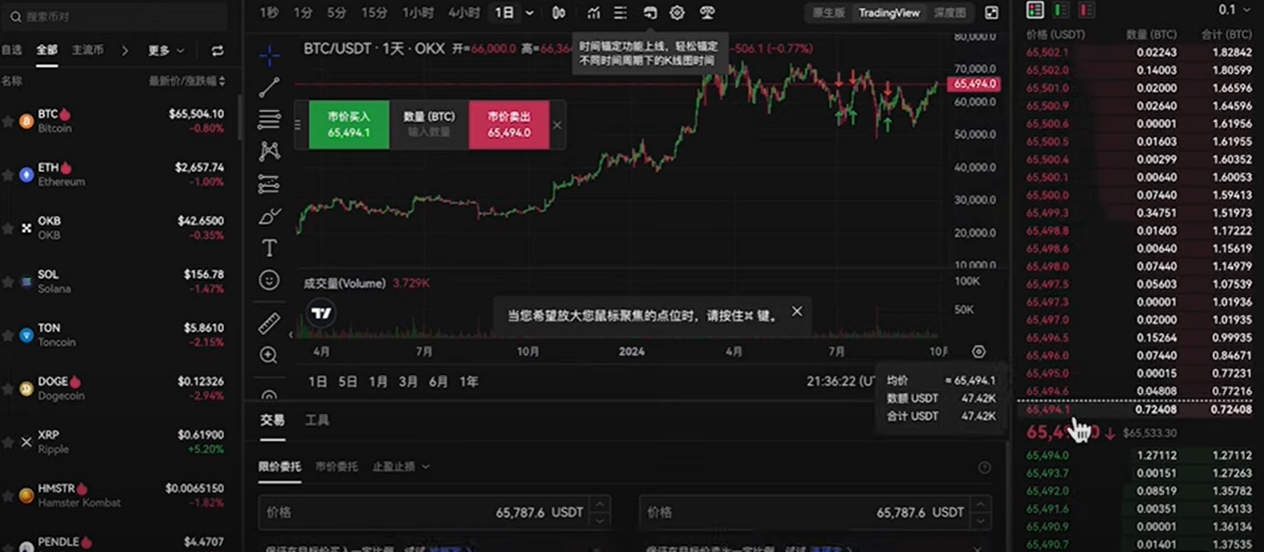This screenshot has height=552, width=1264.
Task: Select the pattern drawing tool
Action: pos(269,151)
